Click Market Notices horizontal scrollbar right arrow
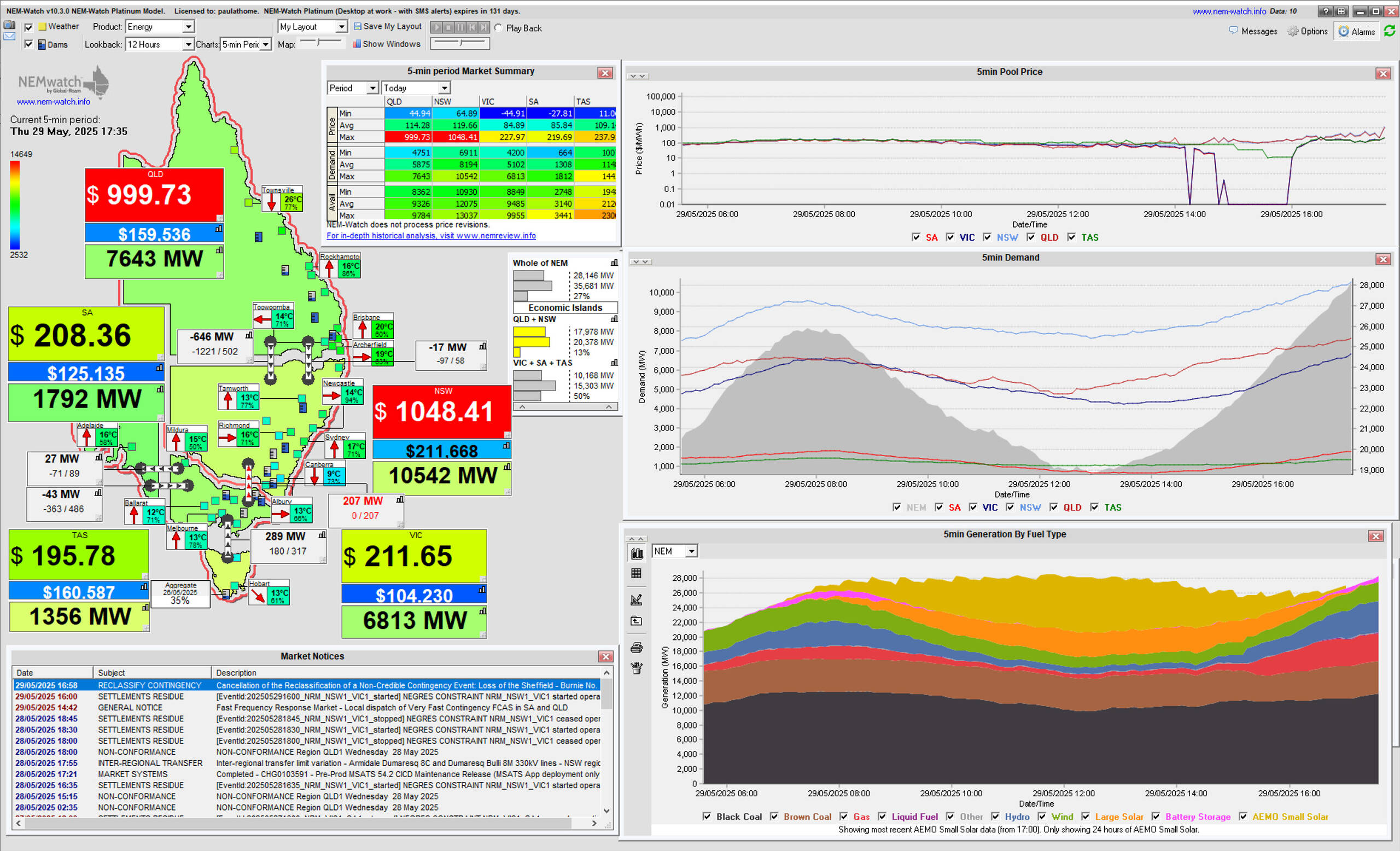Image resolution: width=1400 pixels, height=851 pixels. 594,823
